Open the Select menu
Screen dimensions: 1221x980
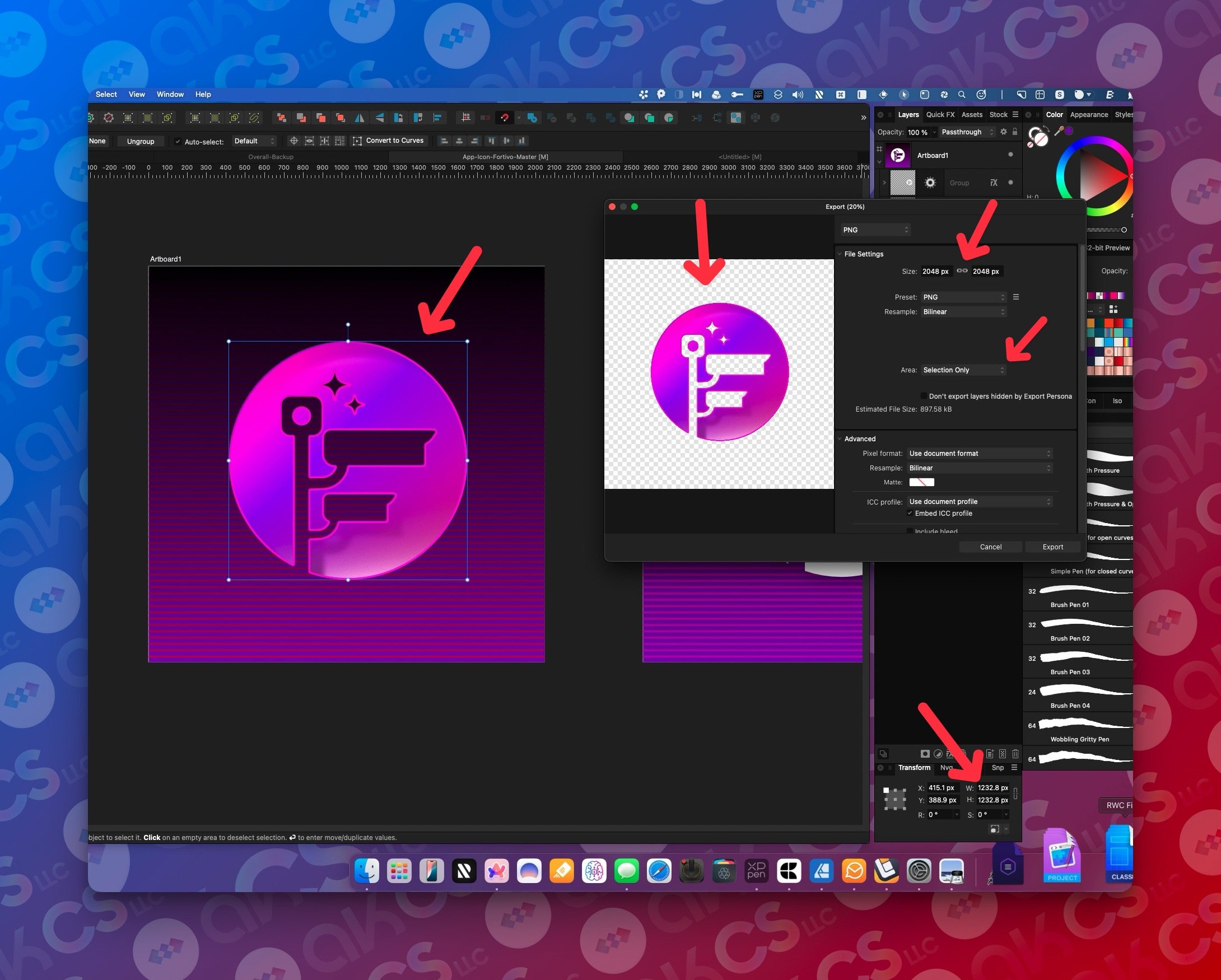(106, 95)
